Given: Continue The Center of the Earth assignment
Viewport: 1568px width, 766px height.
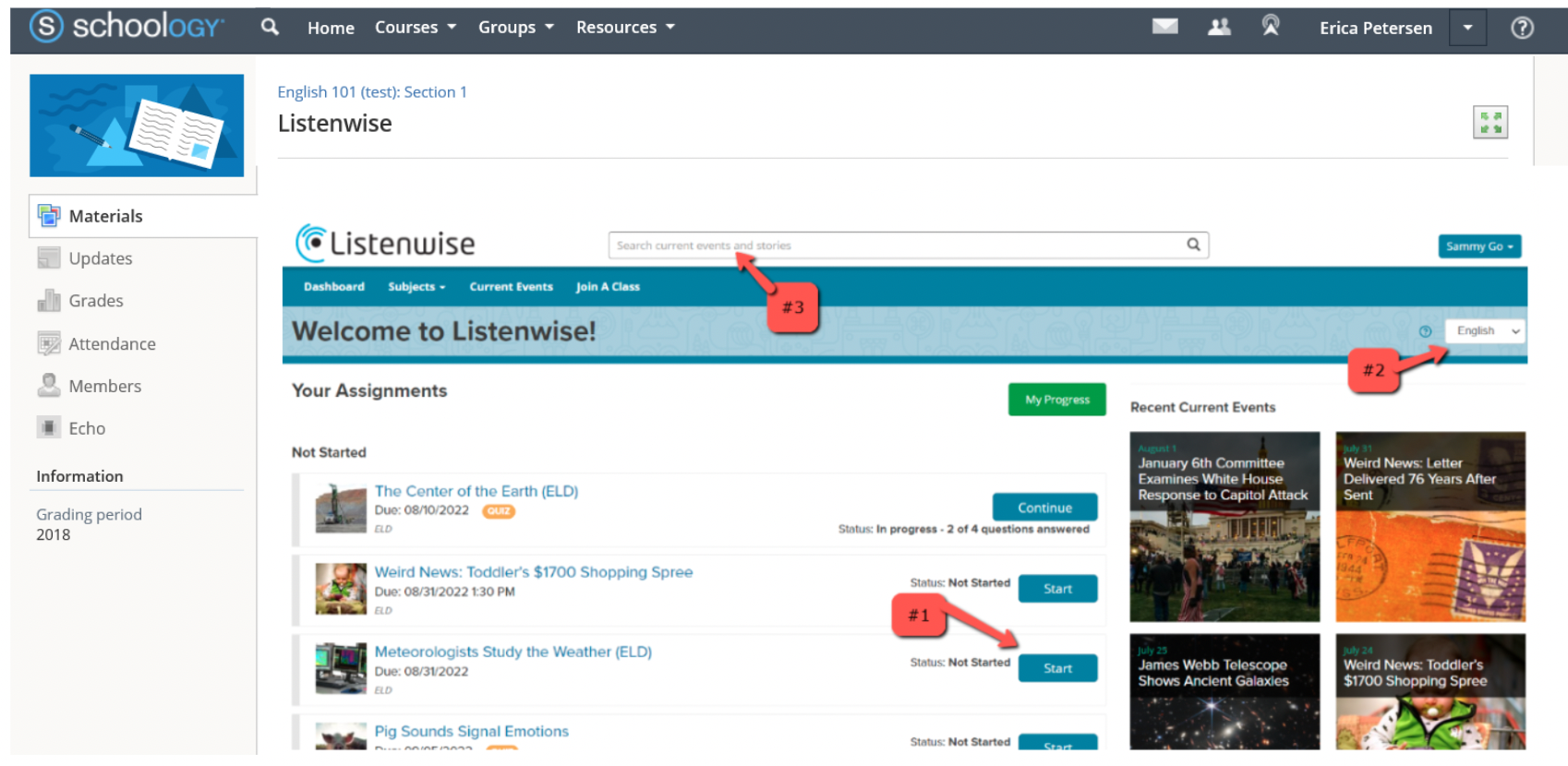Looking at the screenshot, I should tap(1044, 508).
